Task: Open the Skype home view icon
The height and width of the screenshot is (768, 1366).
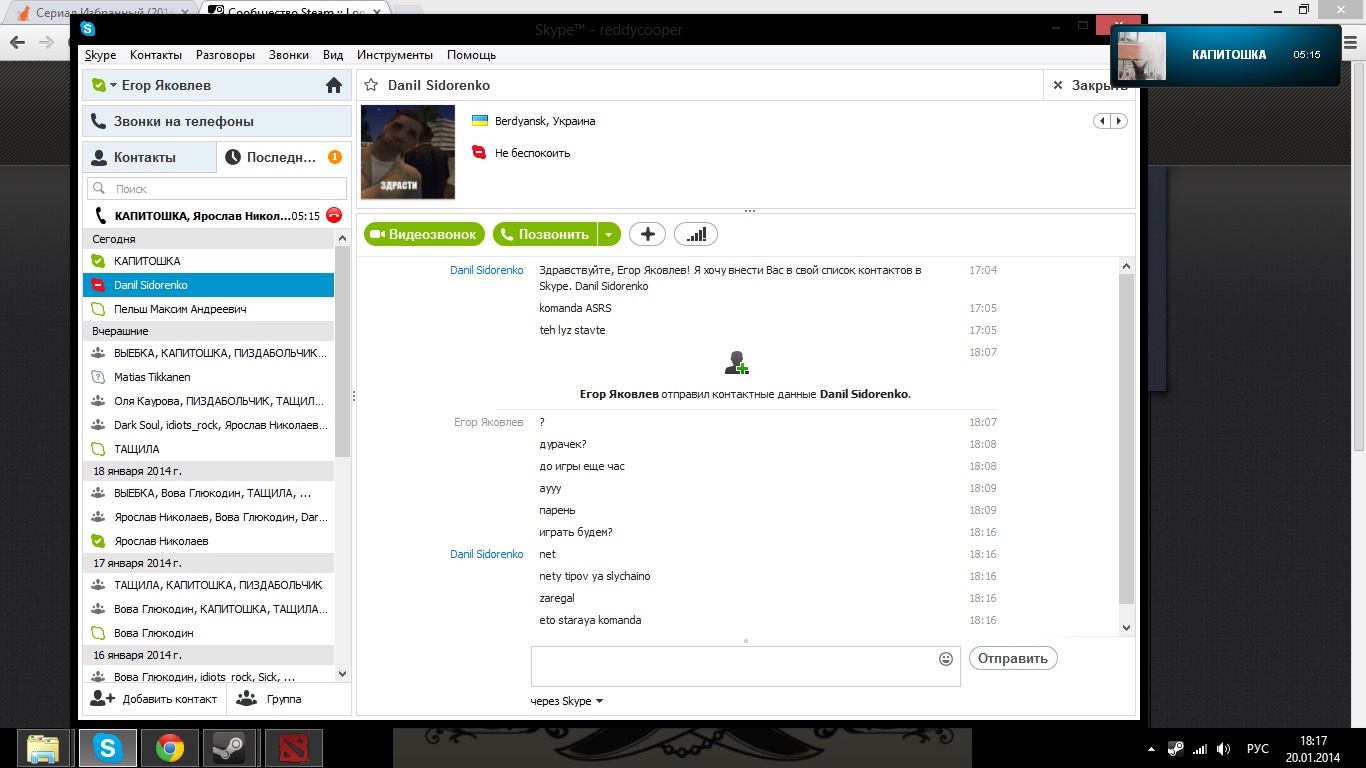Action: pyautogui.click(x=334, y=86)
